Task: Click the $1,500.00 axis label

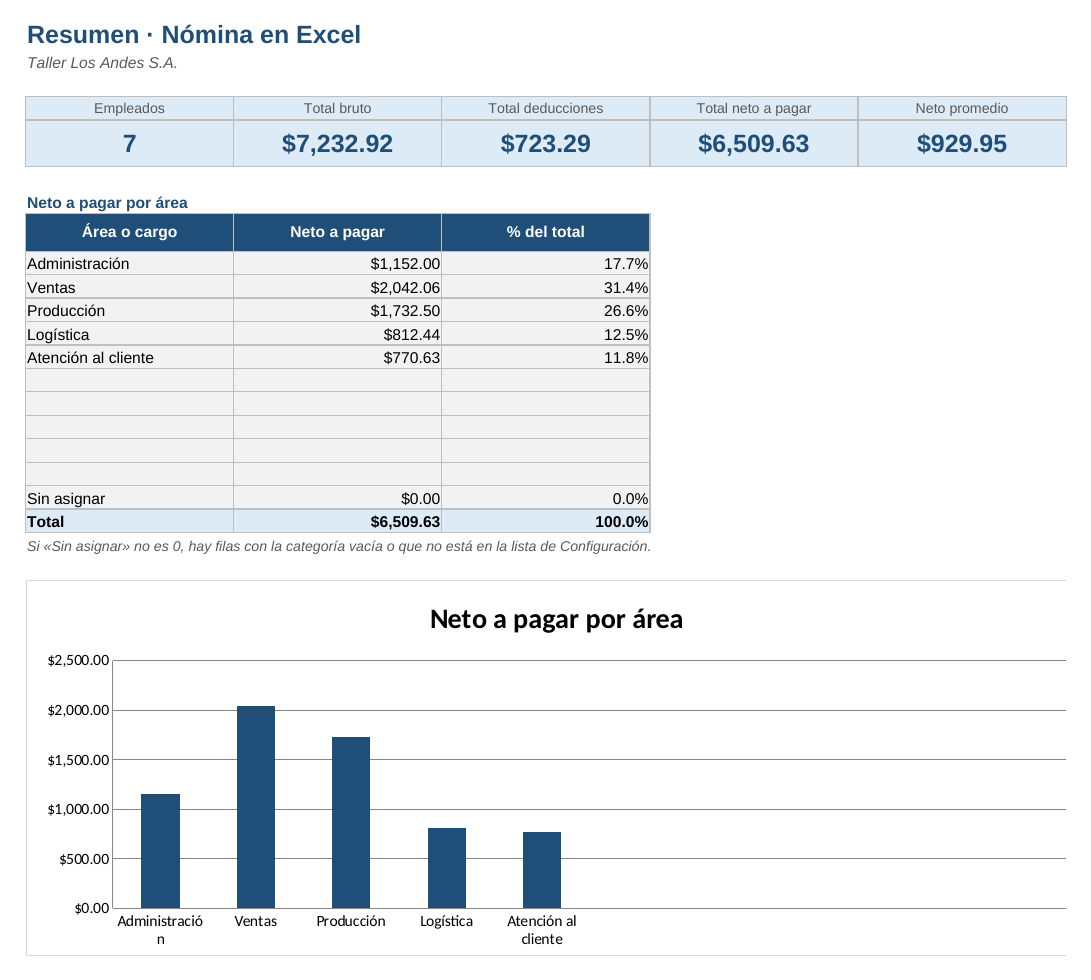Action: pos(79,760)
